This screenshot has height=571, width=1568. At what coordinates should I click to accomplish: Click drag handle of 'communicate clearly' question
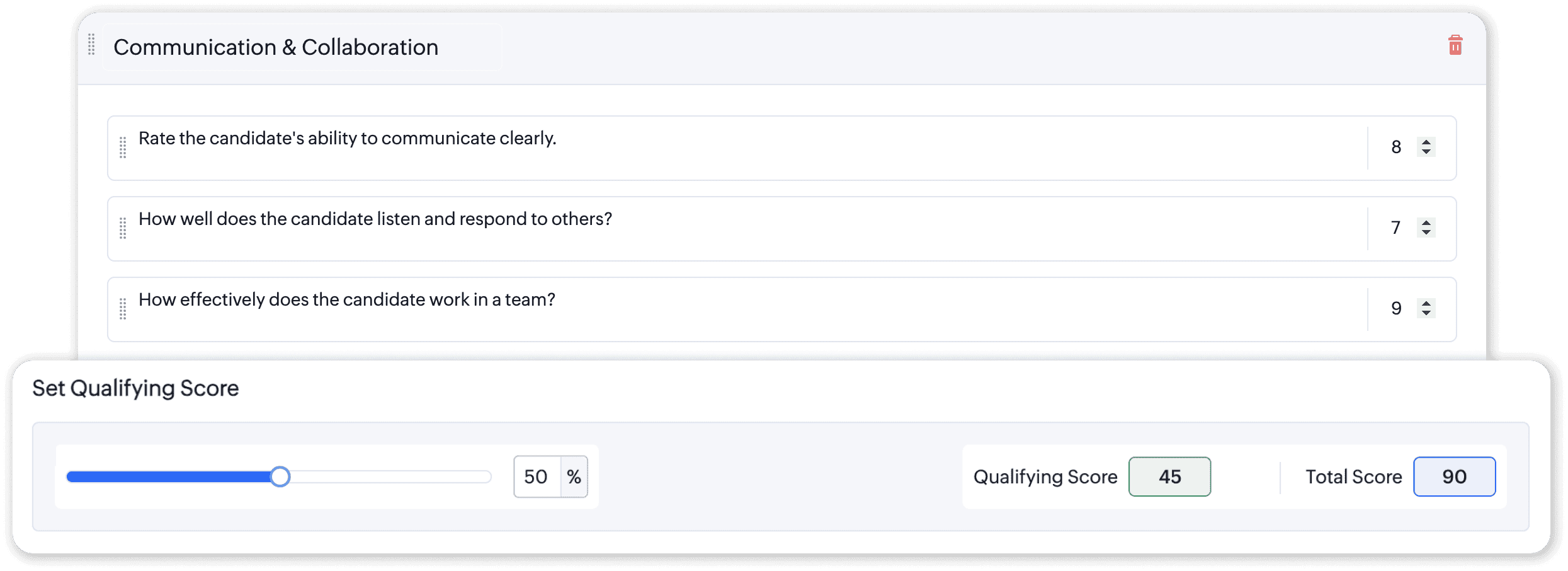tap(123, 147)
